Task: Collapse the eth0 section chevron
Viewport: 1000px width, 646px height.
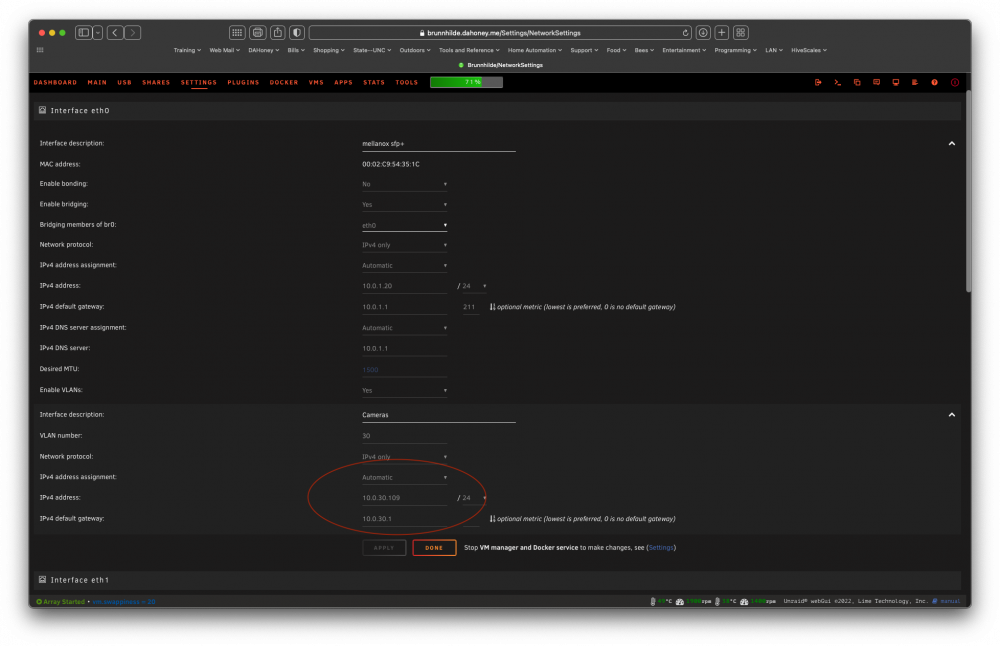Action: coord(952,143)
